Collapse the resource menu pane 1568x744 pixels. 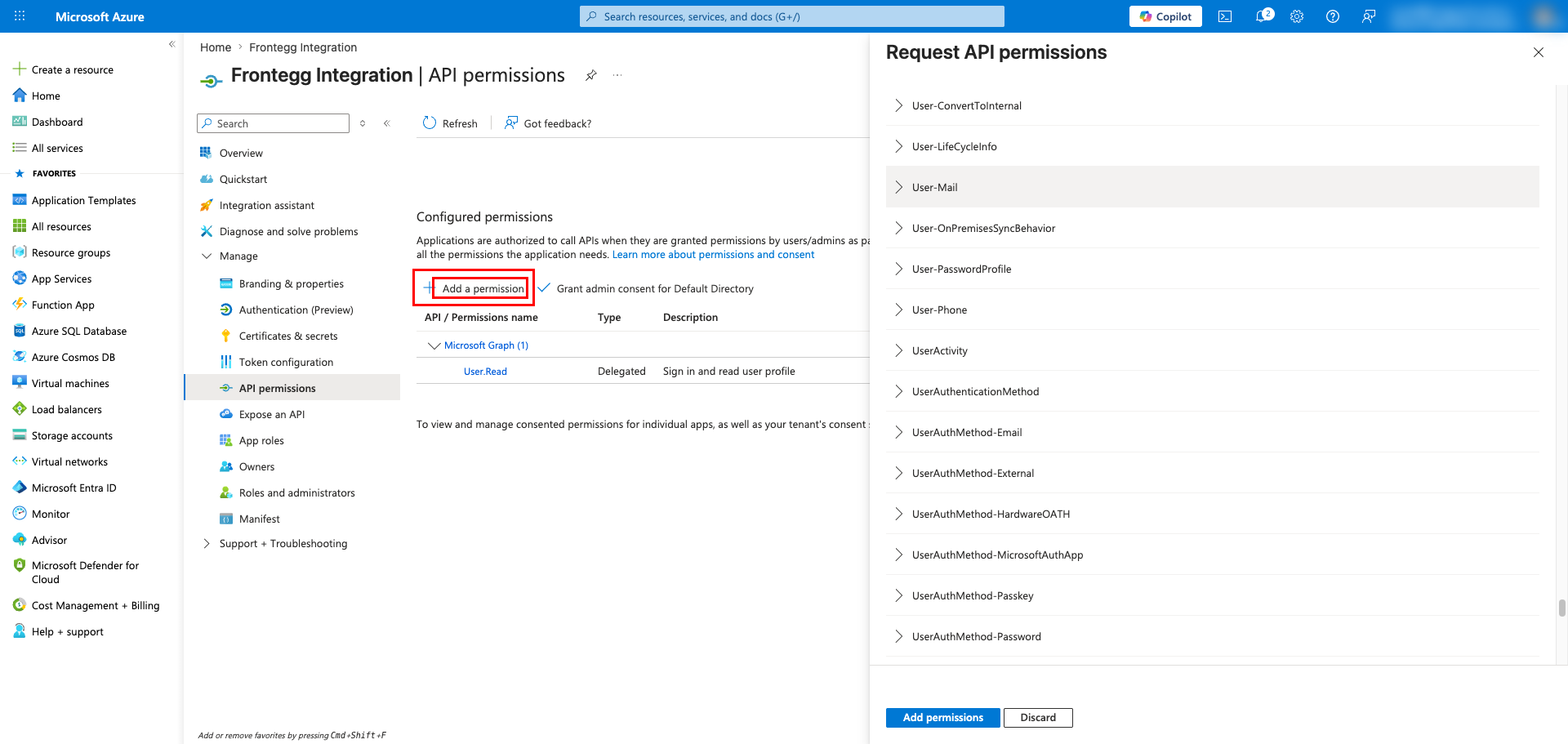tap(387, 123)
